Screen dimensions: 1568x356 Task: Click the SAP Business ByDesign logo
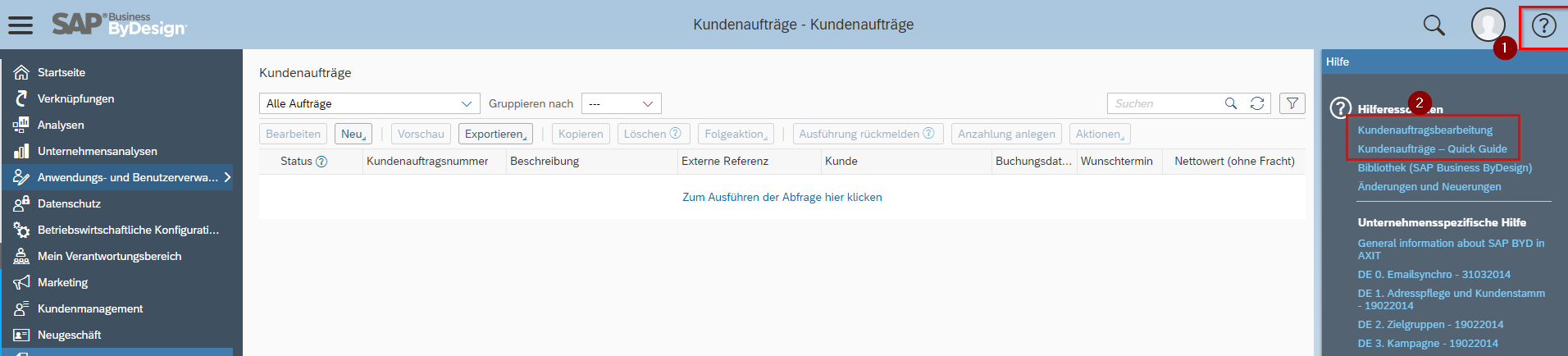pyautogui.click(x=120, y=25)
